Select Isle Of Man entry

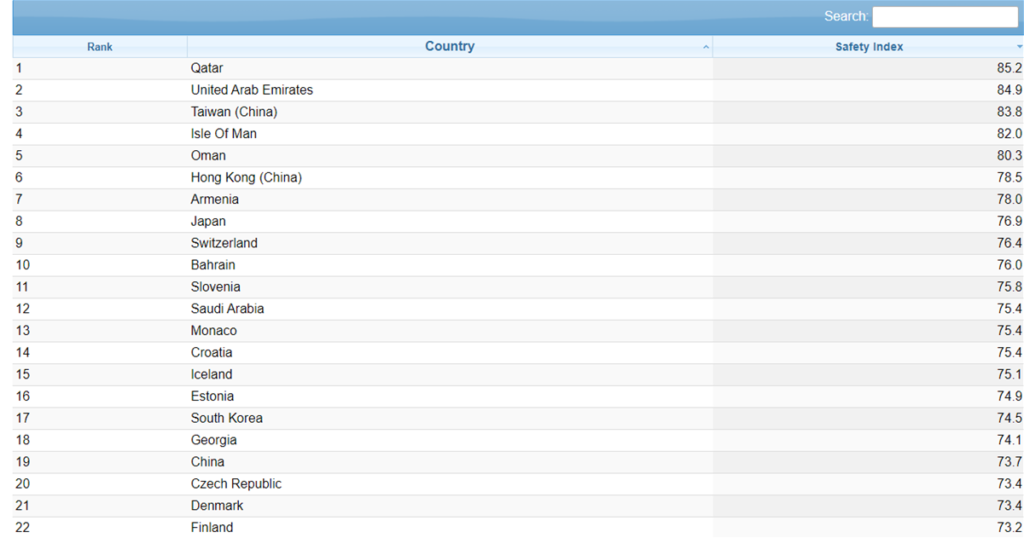click(x=223, y=134)
